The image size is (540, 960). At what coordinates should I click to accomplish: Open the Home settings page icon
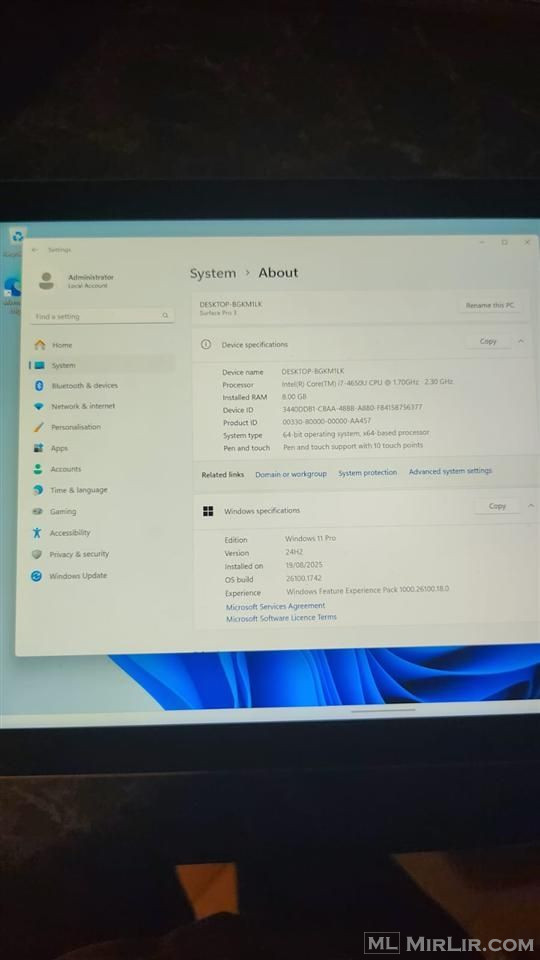pos(40,345)
